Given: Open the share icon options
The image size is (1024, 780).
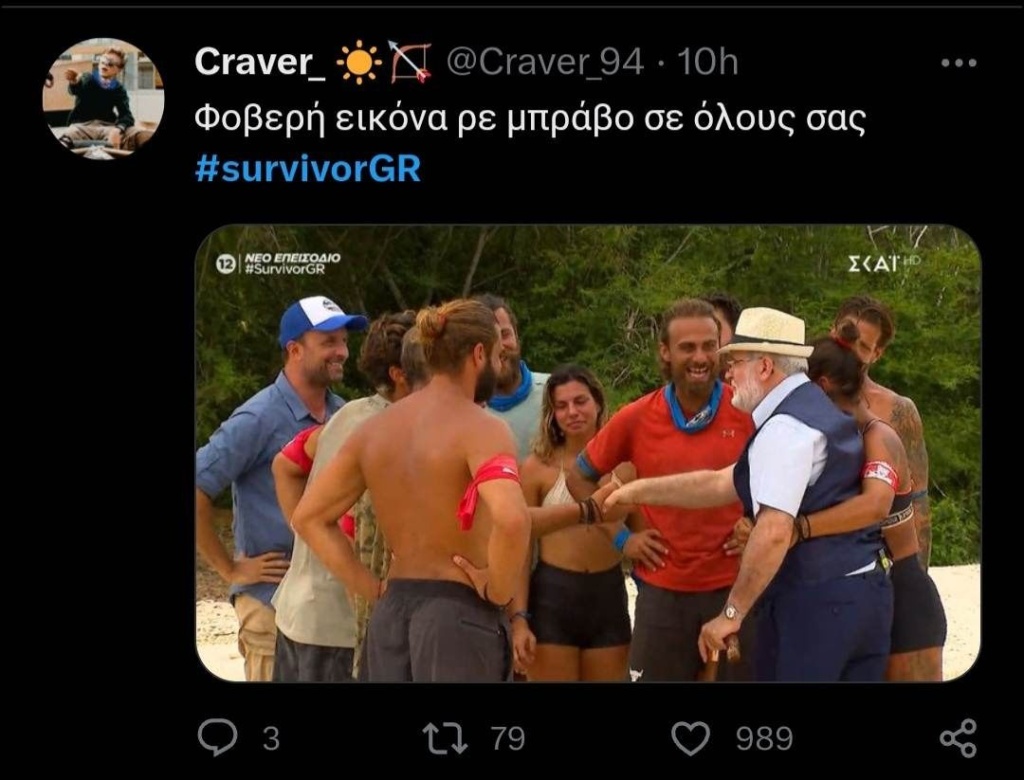Looking at the screenshot, I should [x=958, y=738].
